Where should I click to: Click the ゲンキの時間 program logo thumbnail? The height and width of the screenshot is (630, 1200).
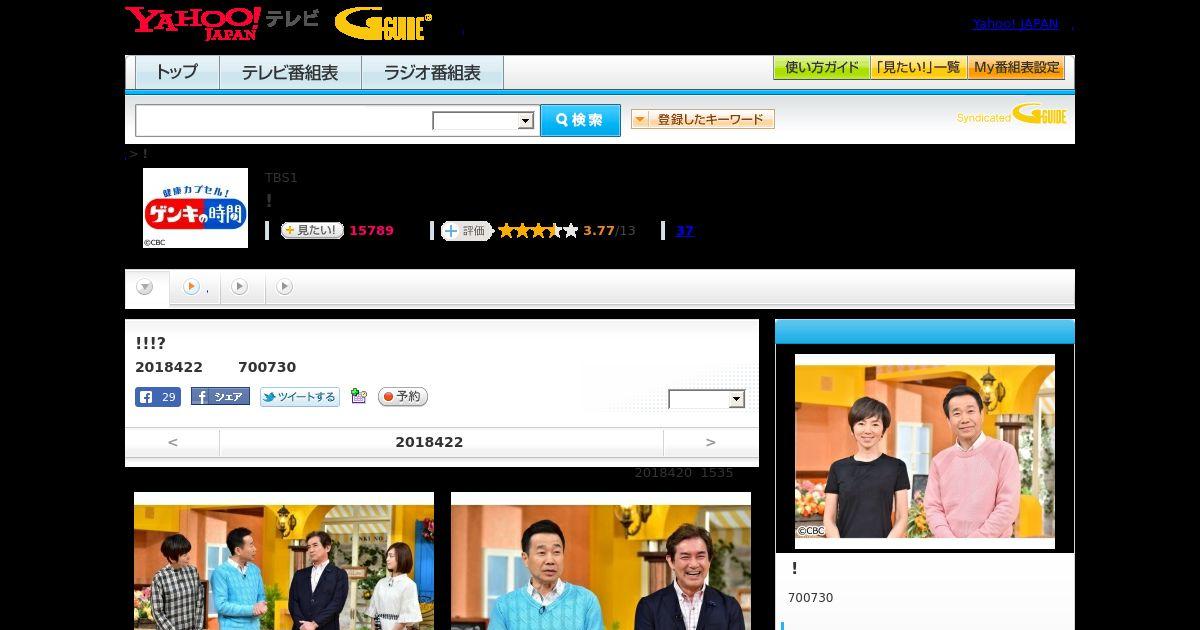pyautogui.click(x=195, y=208)
